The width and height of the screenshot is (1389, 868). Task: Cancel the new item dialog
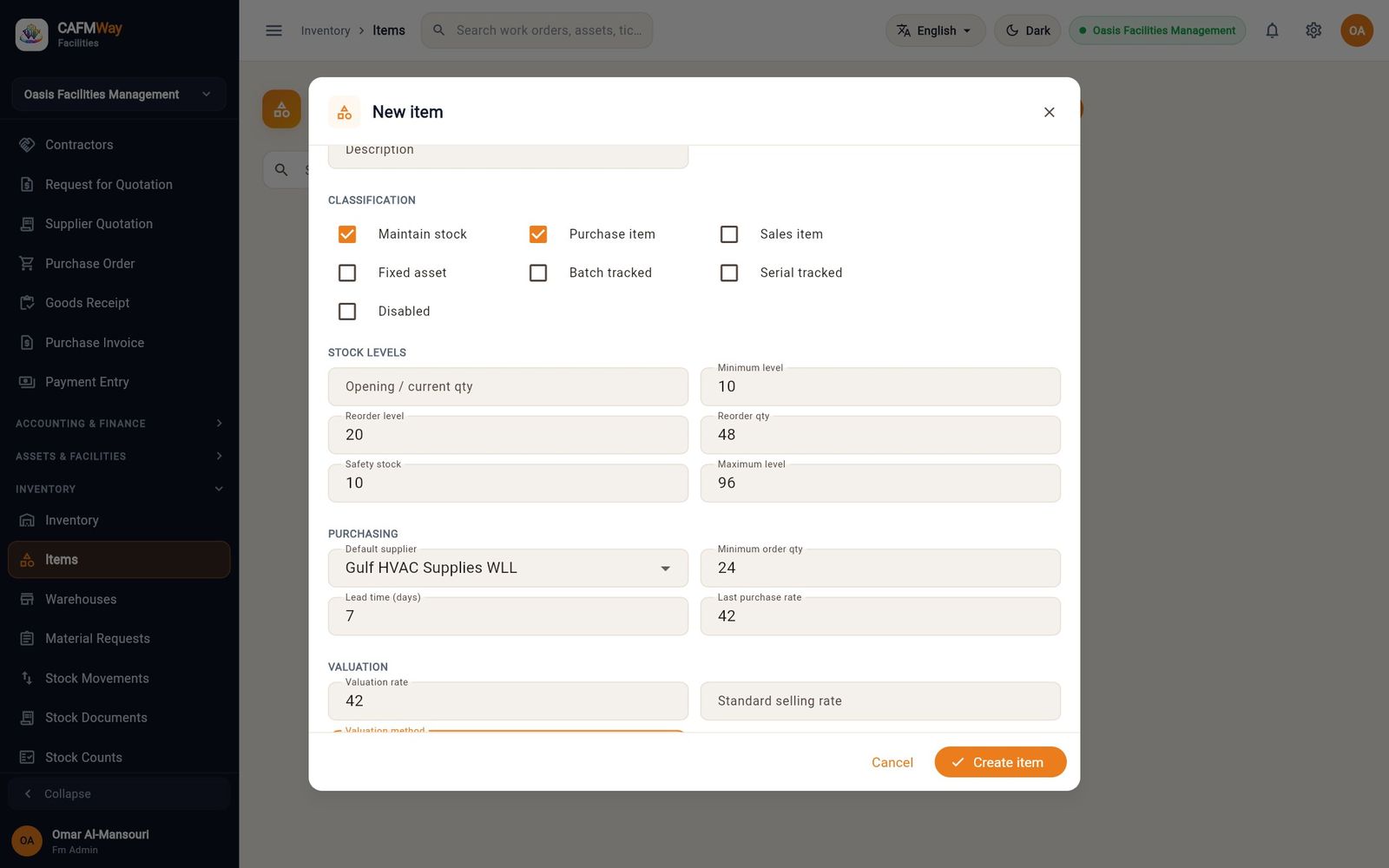tap(892, 762)
